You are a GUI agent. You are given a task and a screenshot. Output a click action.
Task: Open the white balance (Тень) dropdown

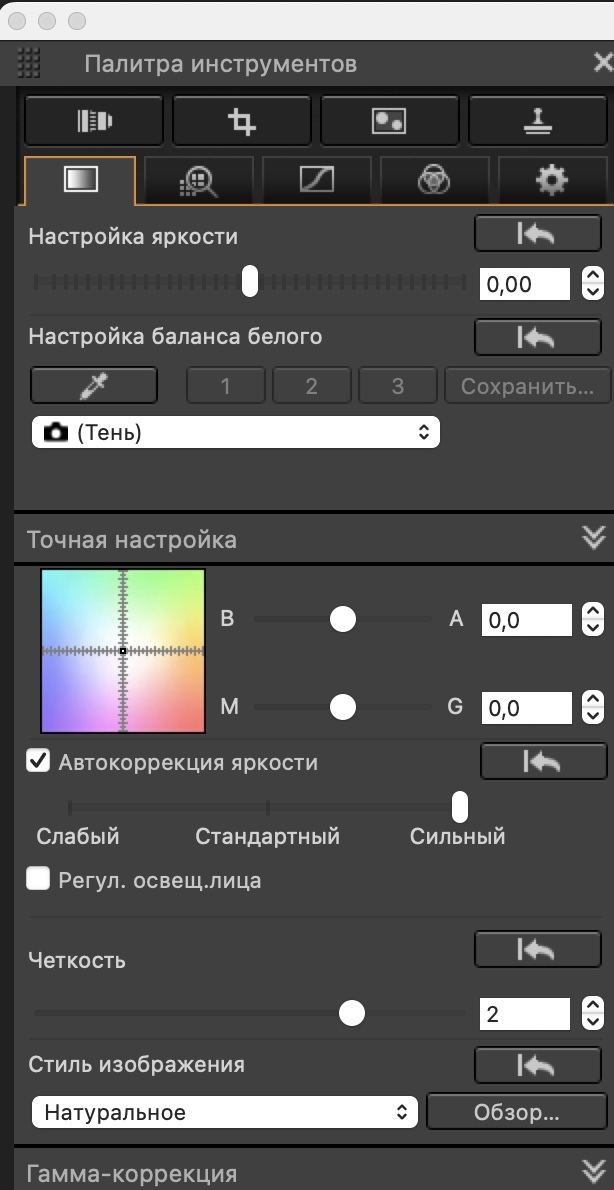(236, 433)
